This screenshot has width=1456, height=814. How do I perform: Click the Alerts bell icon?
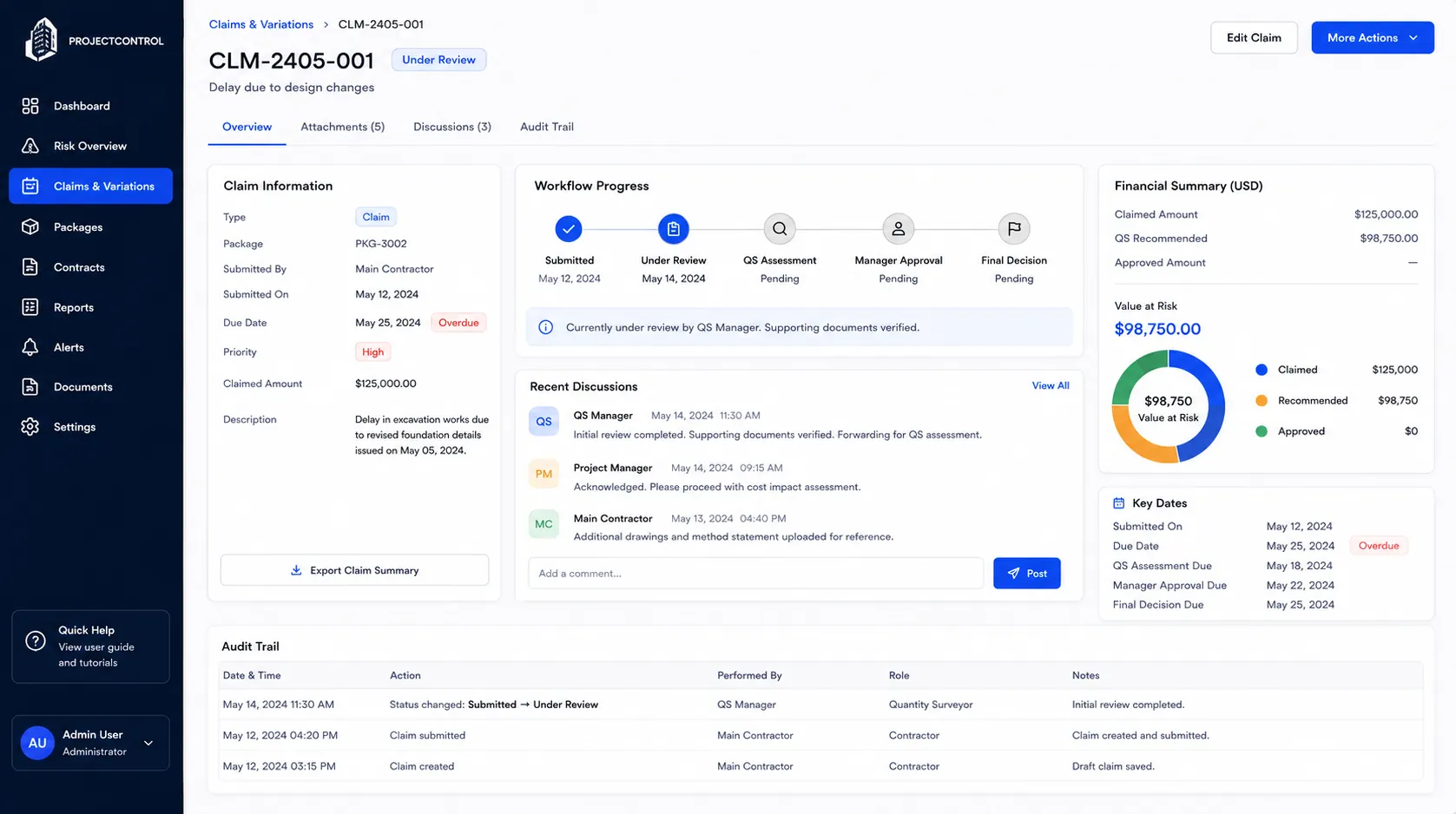(x=30, y=347)
